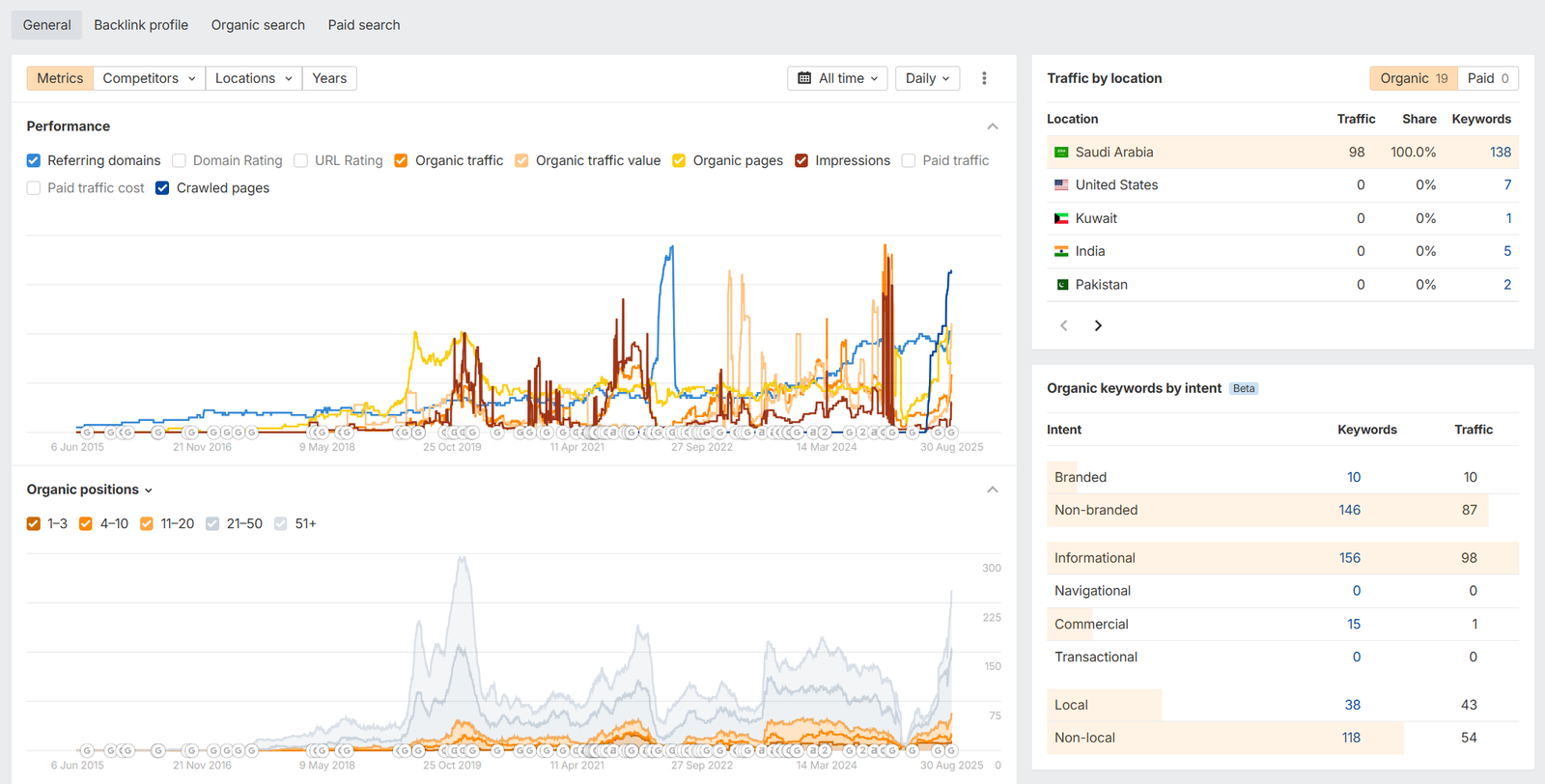The image size is (1545, 784).
Task: Click the Pakistan flag icon
Action: [1061, 285]
